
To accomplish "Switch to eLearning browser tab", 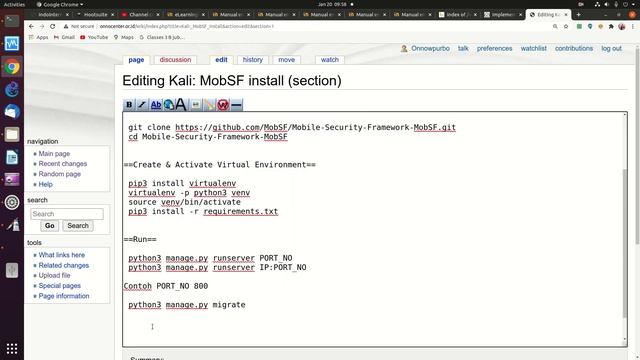I will (186, 15).
